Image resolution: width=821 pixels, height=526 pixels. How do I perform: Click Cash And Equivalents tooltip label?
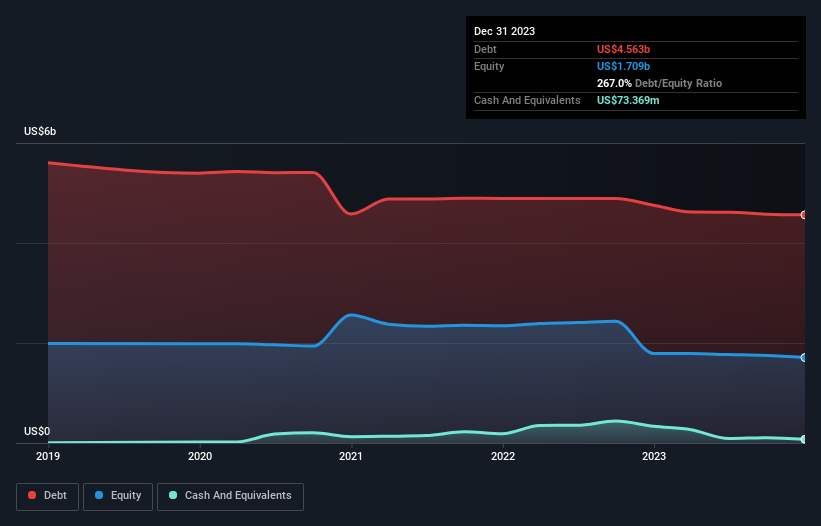tap(527, 100)
